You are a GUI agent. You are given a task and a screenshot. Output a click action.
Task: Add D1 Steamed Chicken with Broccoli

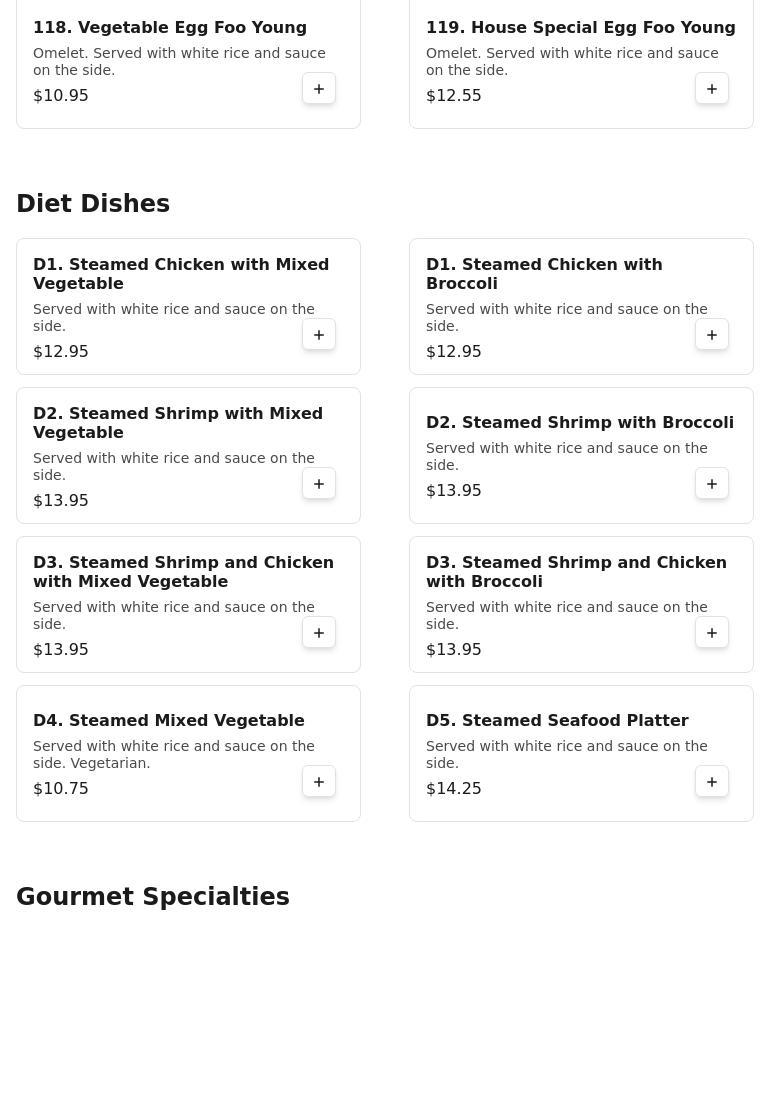click(712, 335)
